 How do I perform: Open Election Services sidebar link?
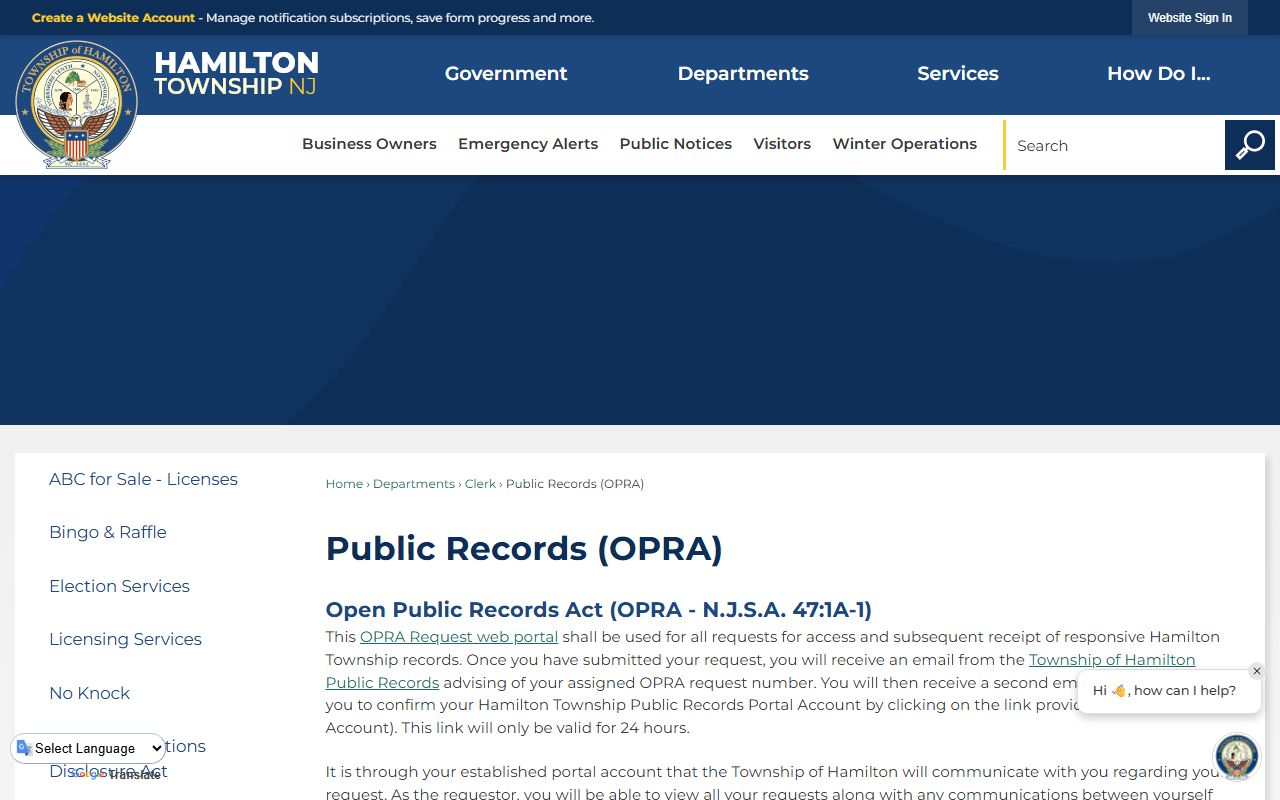[x=119, y=586]
